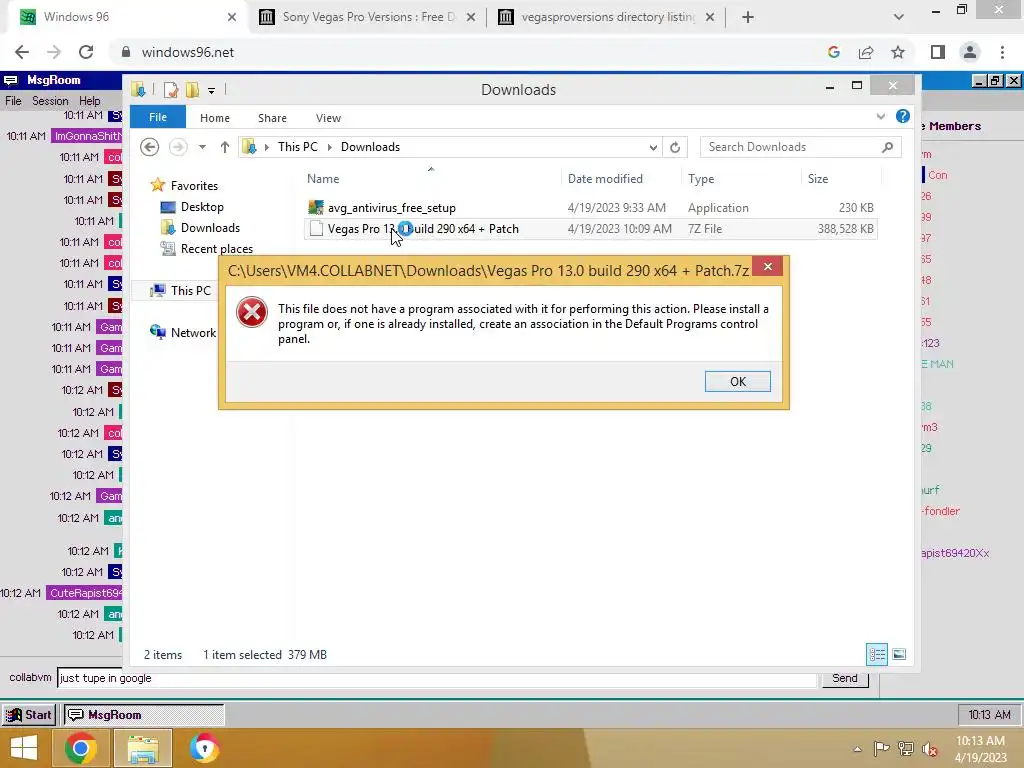
Task: Click Downloads in the address breadcrumb
Action: tap(370, 147)
